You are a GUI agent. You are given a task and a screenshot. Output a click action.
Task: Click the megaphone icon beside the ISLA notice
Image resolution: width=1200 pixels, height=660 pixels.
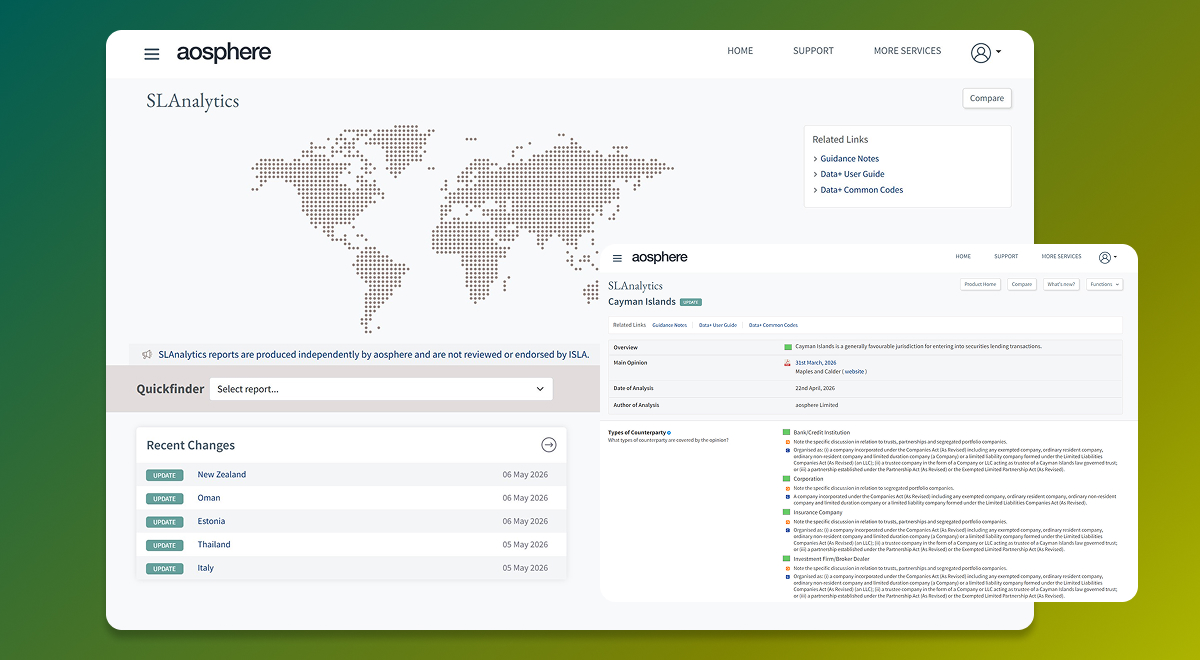(147, 354)
